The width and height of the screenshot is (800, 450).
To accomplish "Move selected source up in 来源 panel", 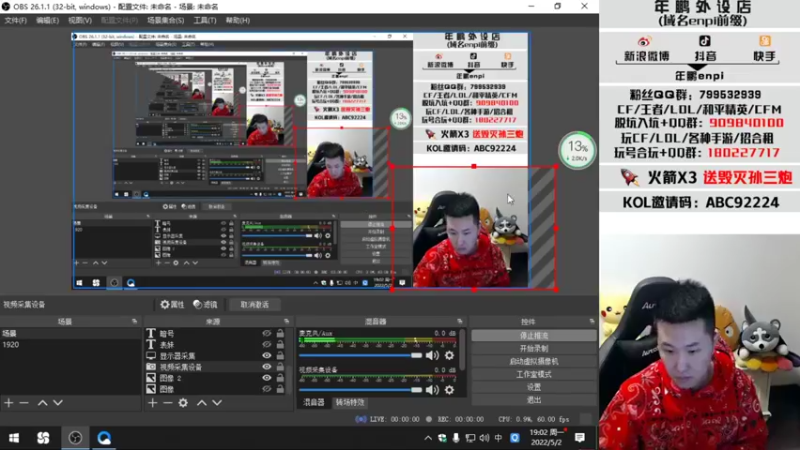I will click(202, 403).
